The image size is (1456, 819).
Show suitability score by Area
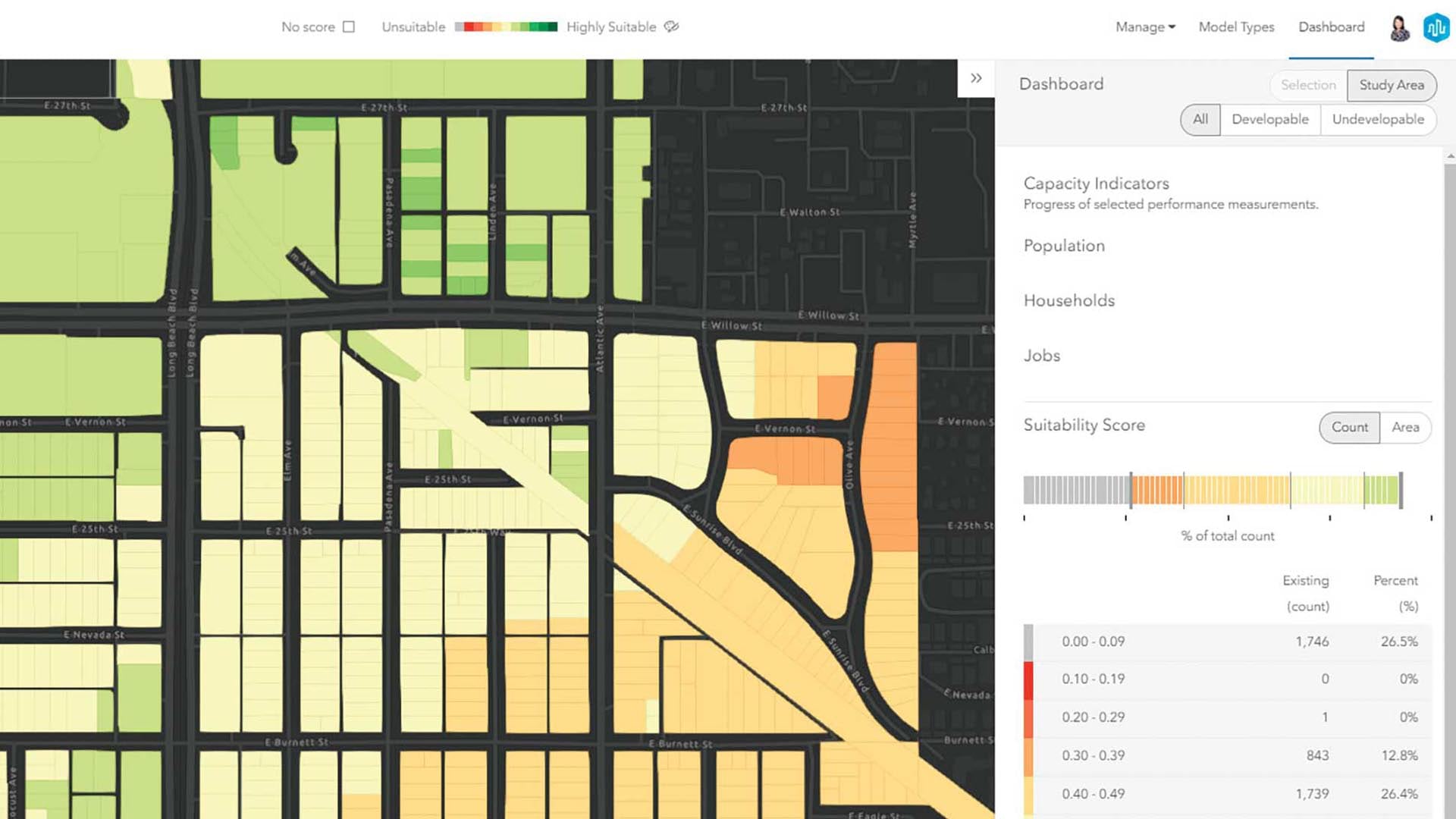[x=1405, y=427]
